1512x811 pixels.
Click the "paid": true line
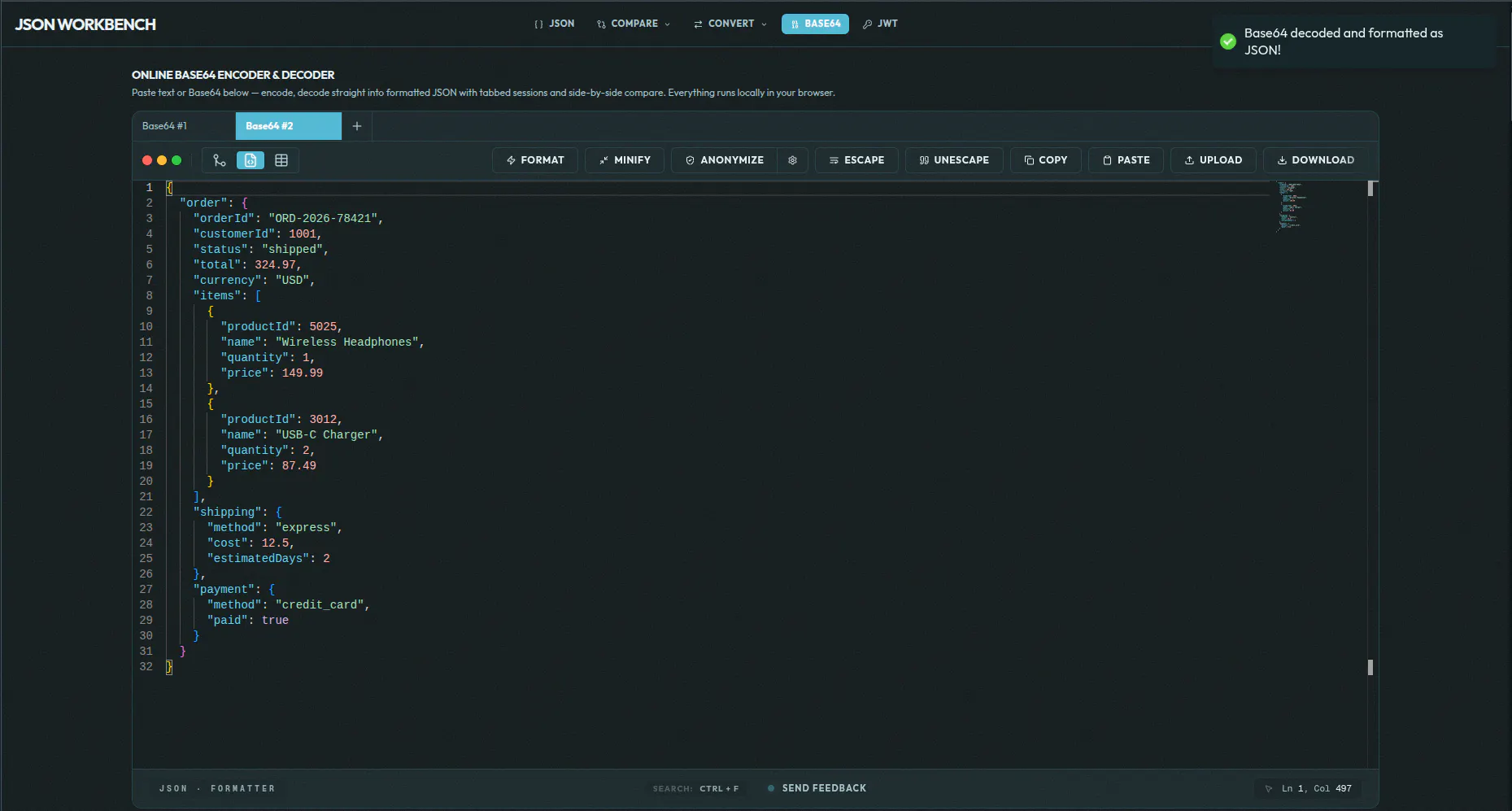(x=248, y=620)
